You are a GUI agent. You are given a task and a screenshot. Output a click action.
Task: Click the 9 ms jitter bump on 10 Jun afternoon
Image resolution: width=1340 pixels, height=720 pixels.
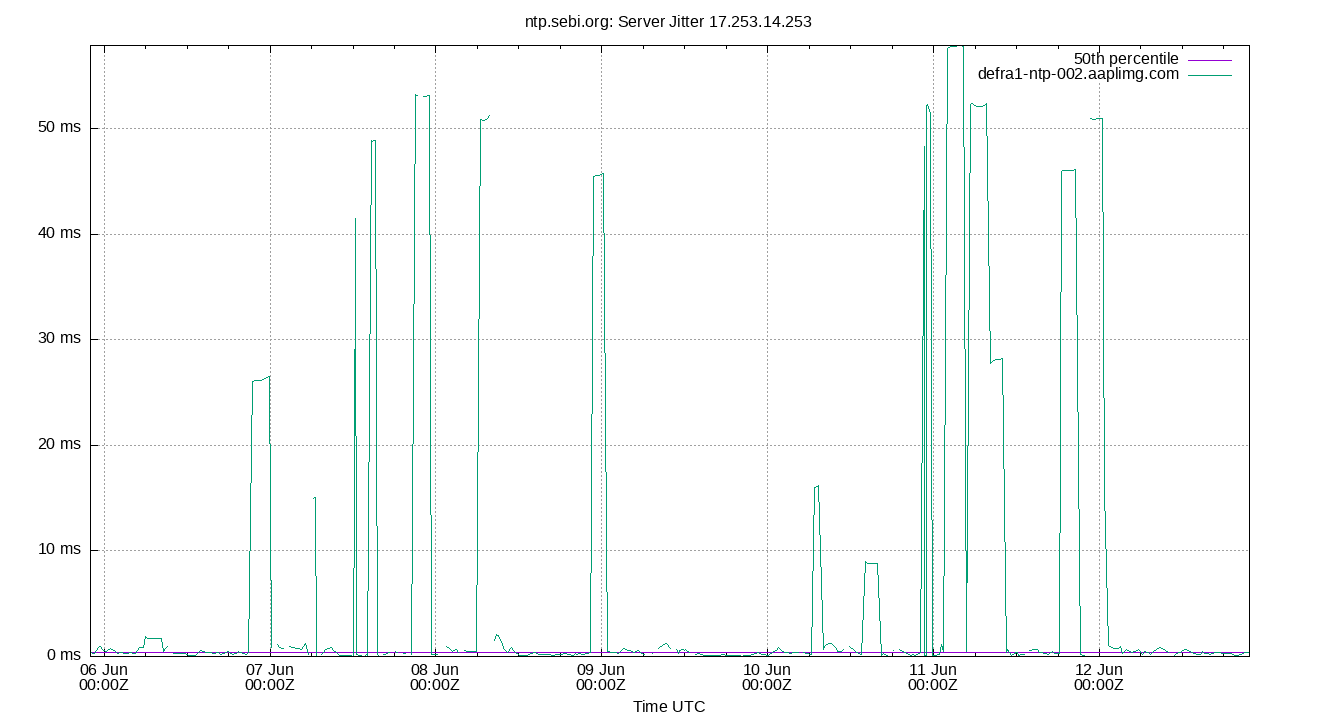[872, 563]
